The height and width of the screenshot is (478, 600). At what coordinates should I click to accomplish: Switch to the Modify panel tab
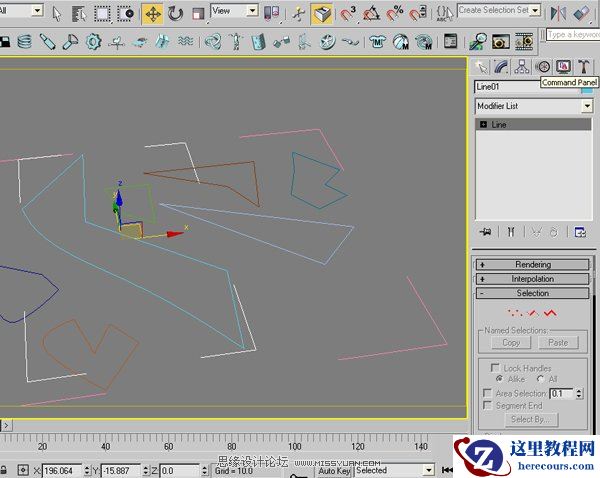[501, 67]
